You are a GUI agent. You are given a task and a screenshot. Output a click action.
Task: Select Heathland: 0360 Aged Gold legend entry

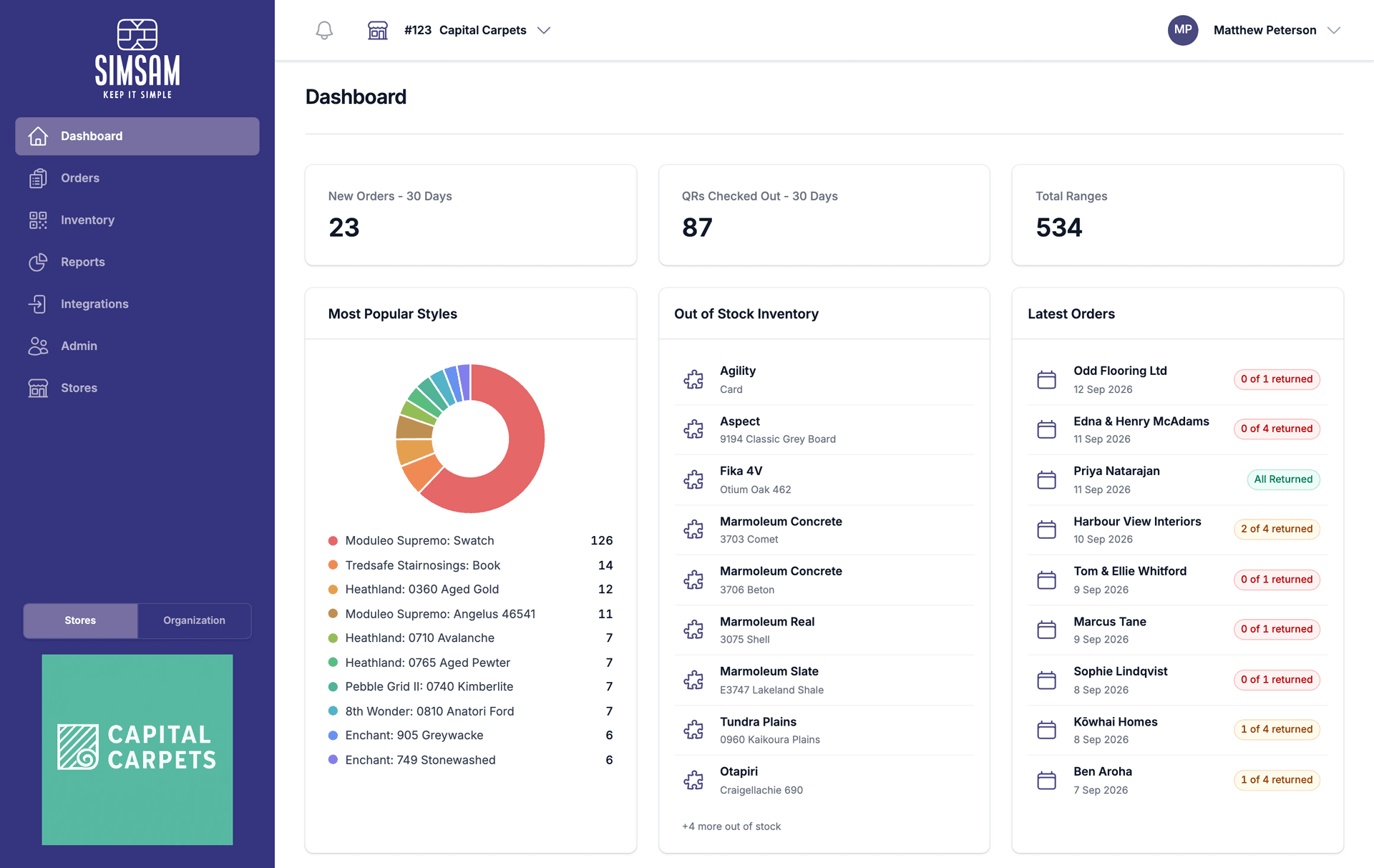pos(471,589)
